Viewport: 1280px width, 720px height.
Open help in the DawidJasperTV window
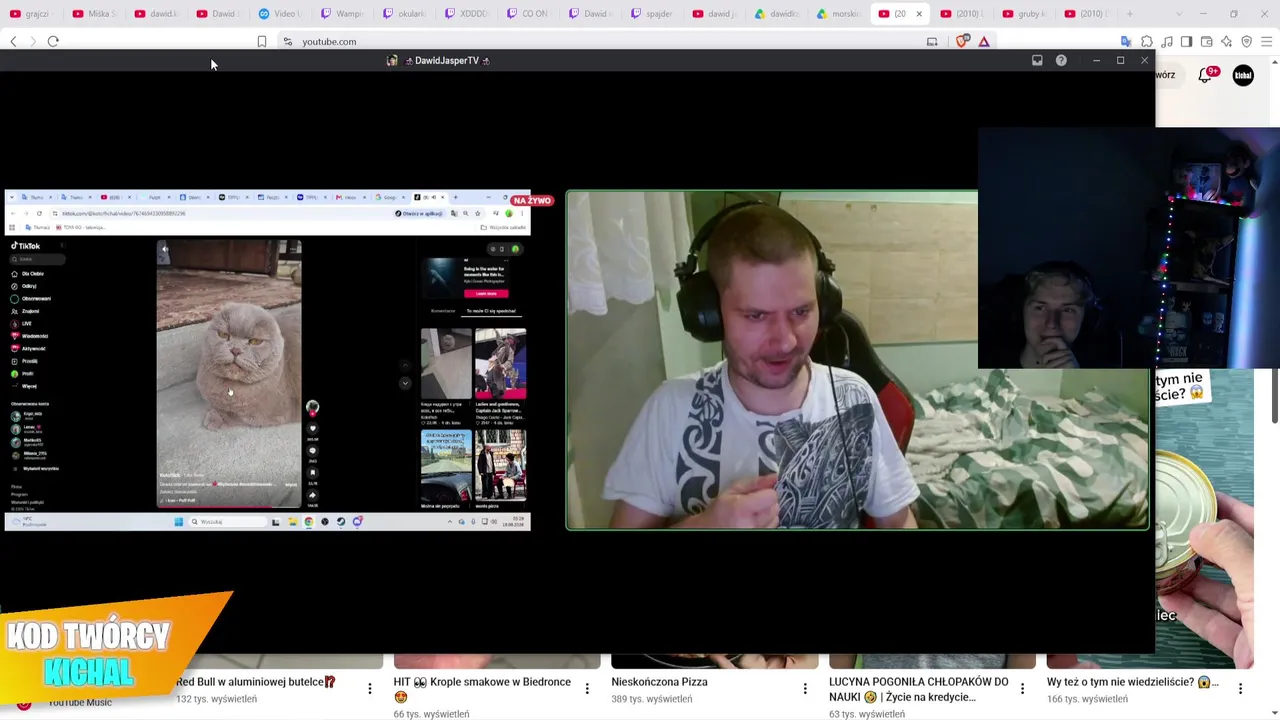[1061, 60]
